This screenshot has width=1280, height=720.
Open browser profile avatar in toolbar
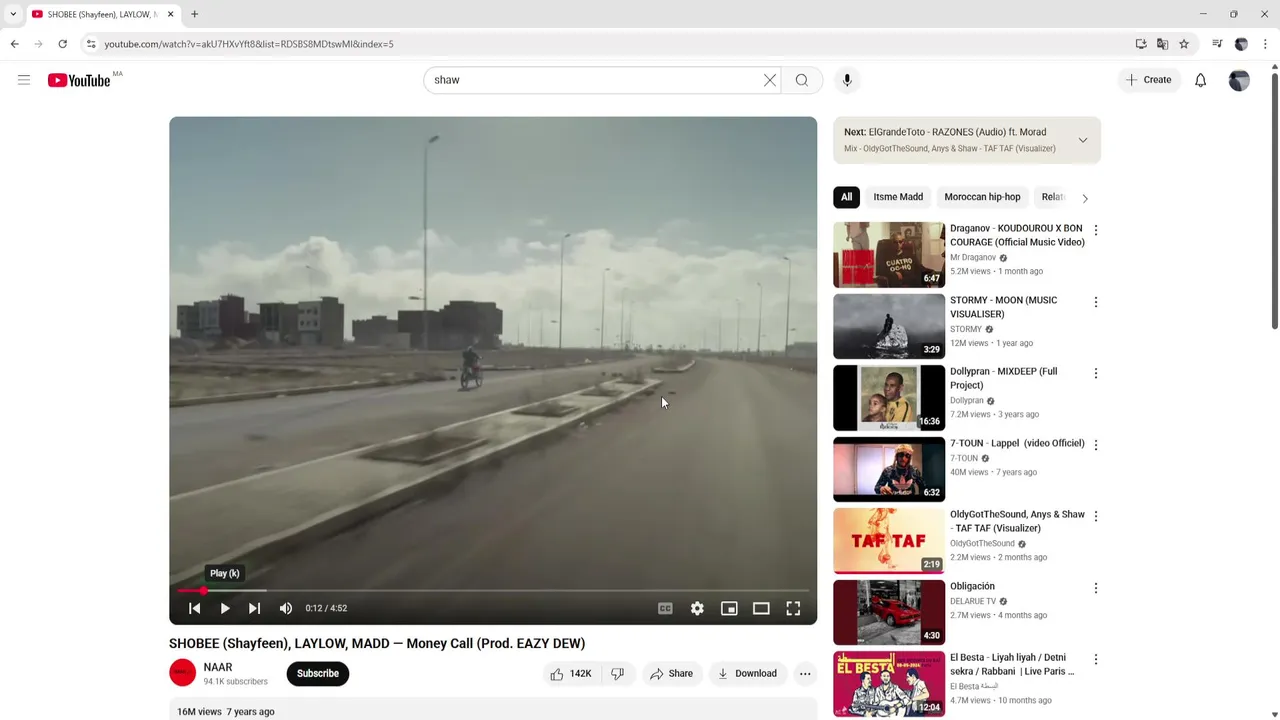pyautogui.click(x=1241, y=44)
